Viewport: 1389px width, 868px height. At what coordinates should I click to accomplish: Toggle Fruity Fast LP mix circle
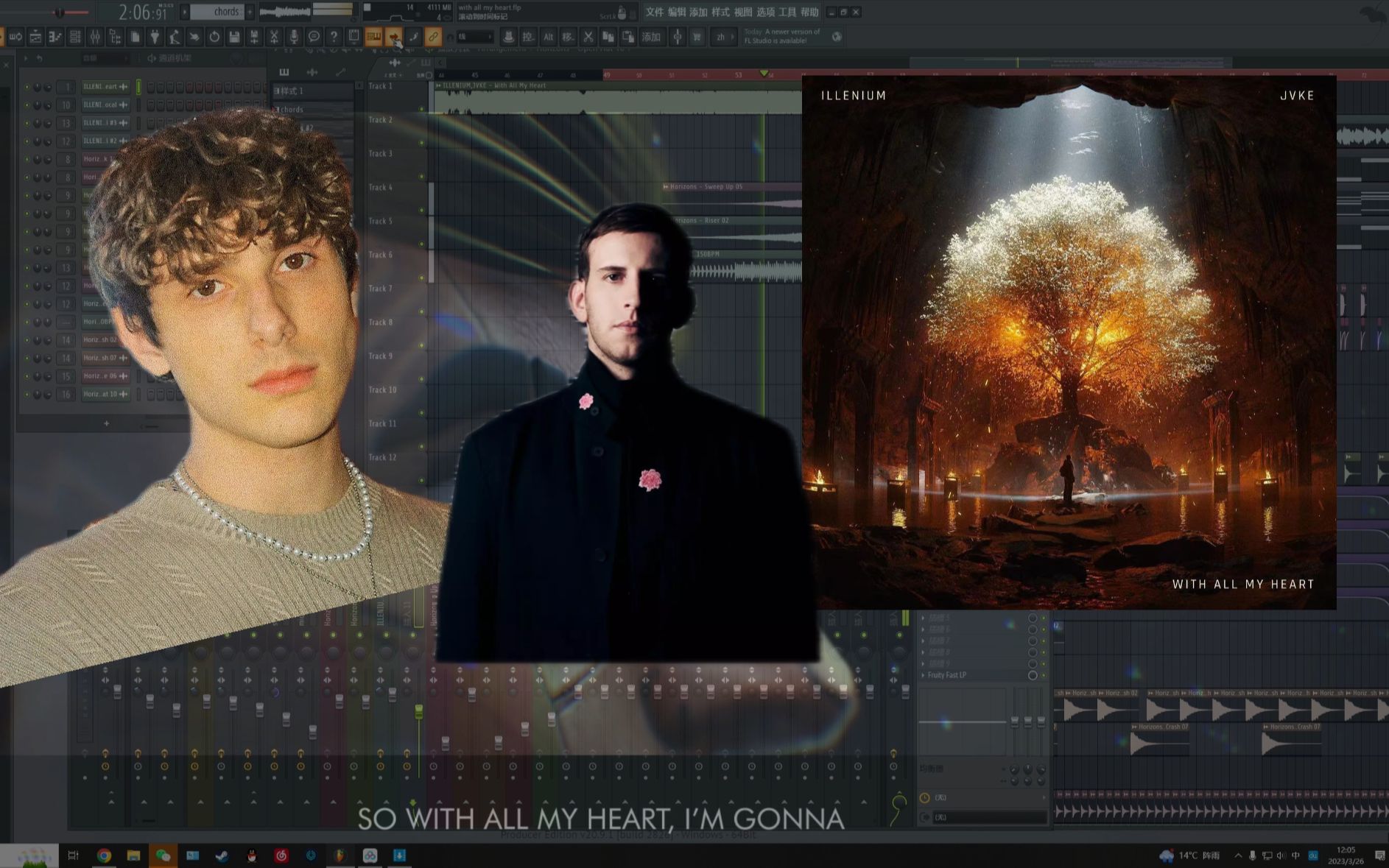coord(1033,675)
